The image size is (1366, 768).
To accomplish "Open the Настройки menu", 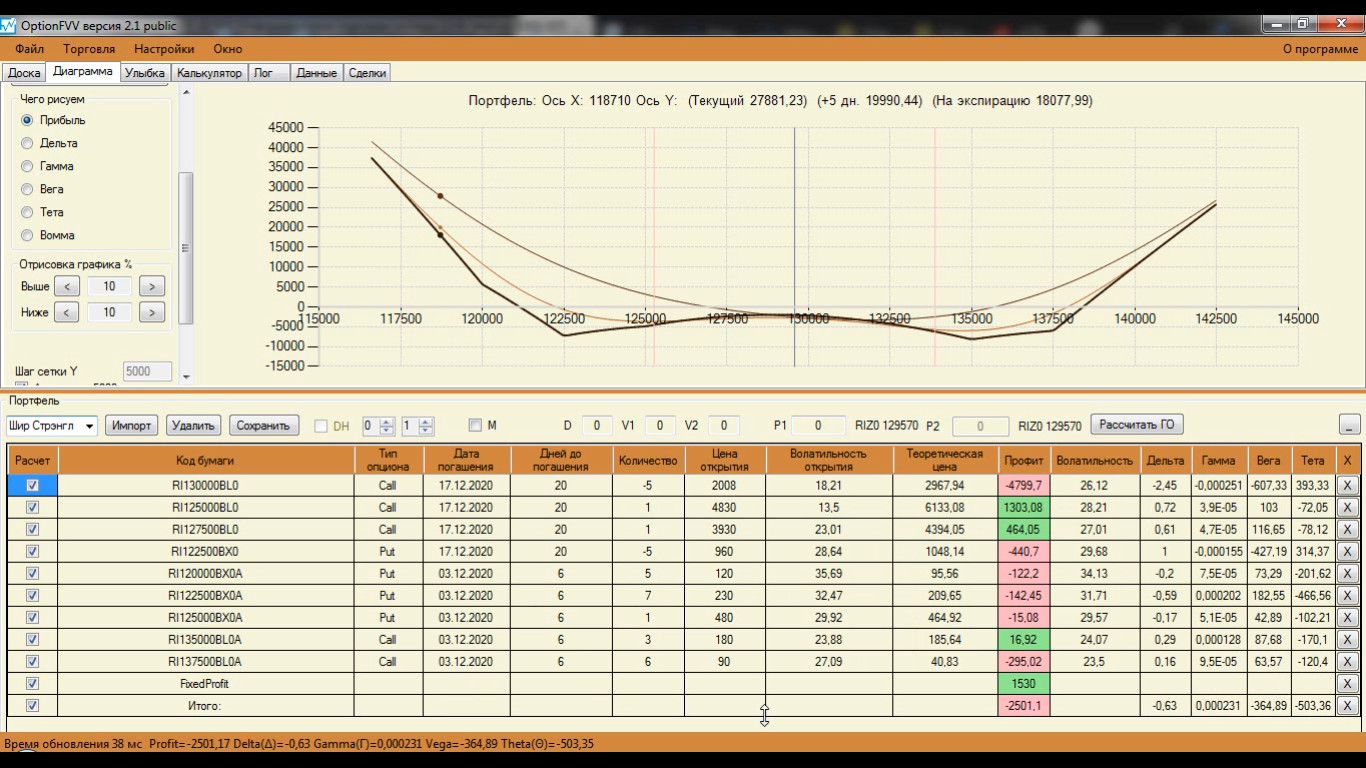I will point(164,48).
